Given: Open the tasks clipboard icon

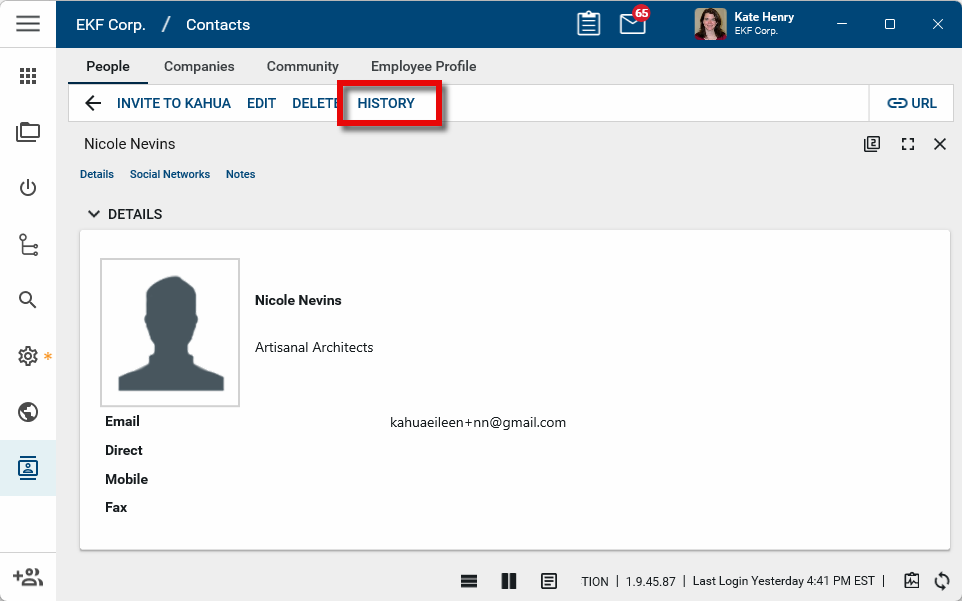Looking at the screenshot, I should click(x=589, y=24).
